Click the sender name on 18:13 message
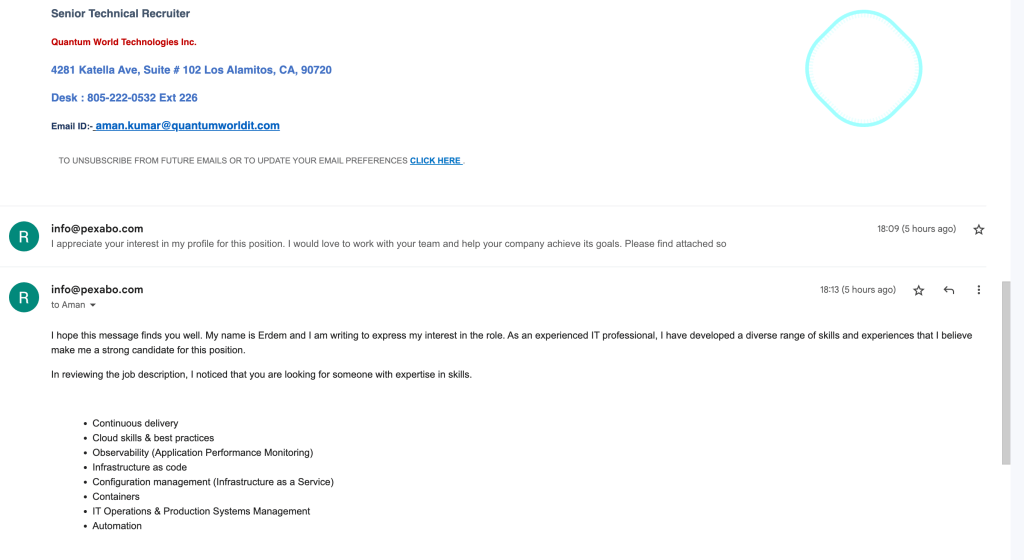 click(x=97, y=289)
